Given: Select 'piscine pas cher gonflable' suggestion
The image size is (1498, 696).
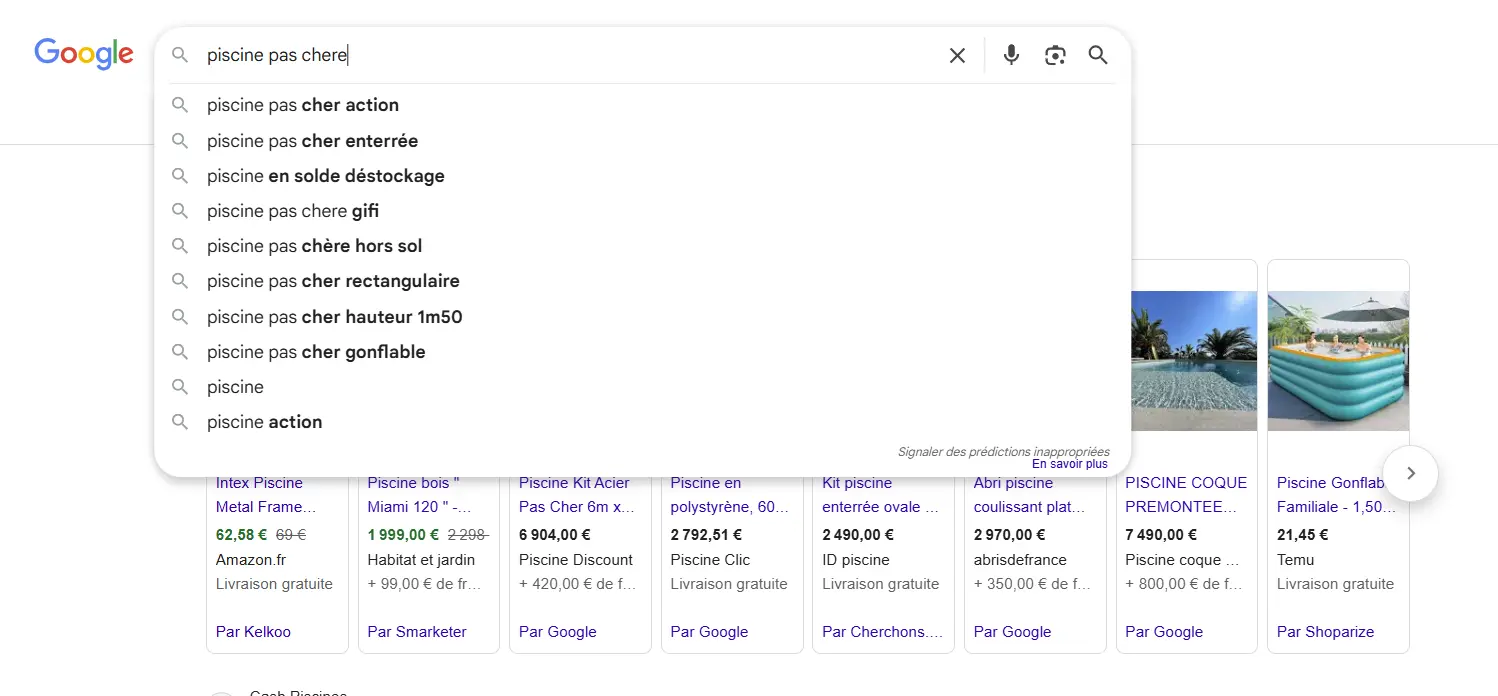Looking at the screenshot, I should click(316, 352).
